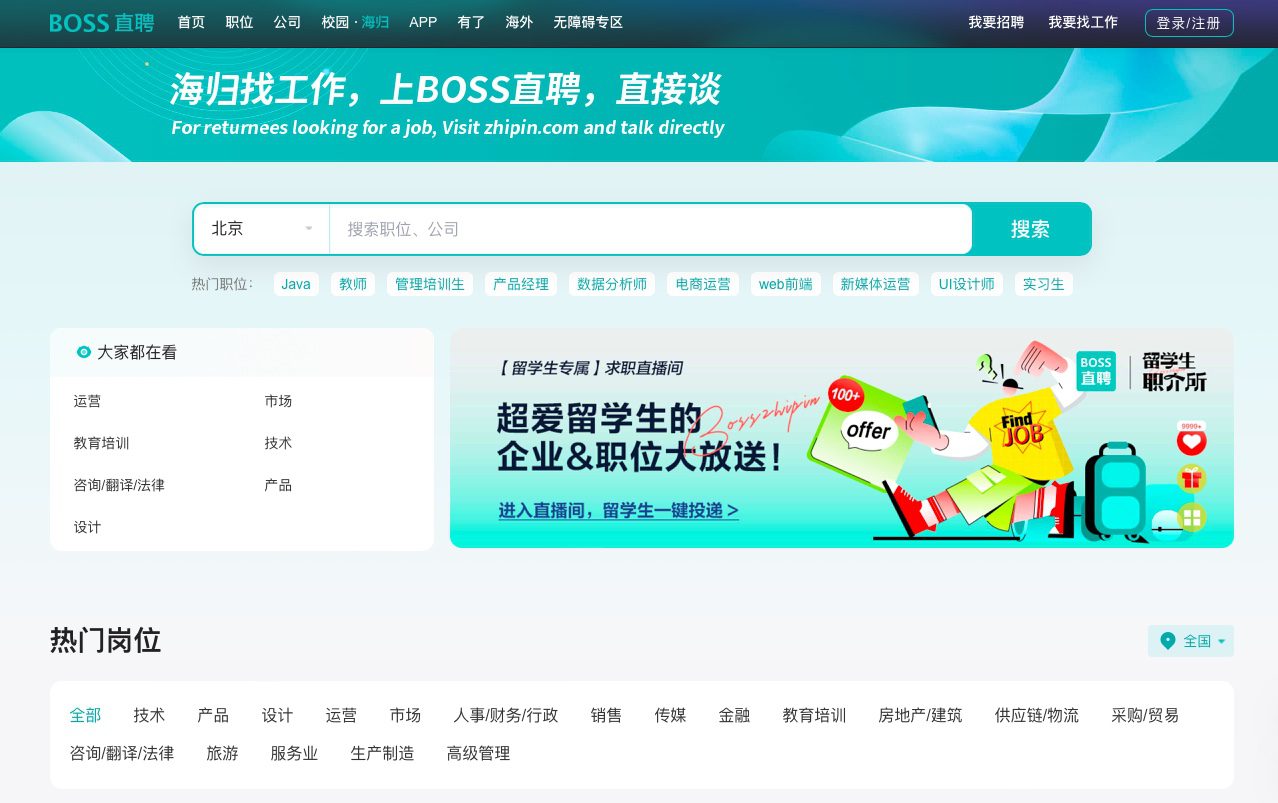This screenshot has width=1278, height=803.
Task: Select 海归 in the top navigation
Action: tap(375, 22)
